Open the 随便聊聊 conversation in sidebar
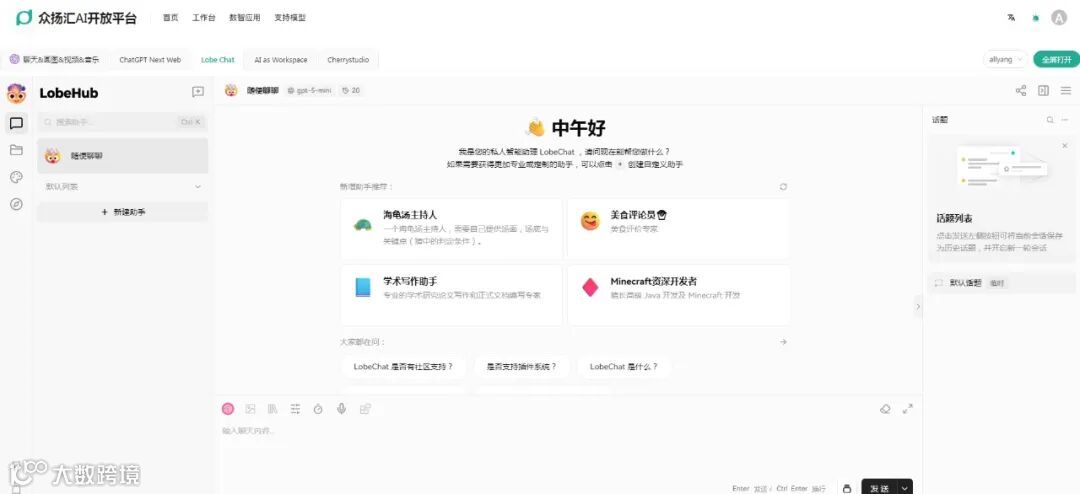 click(123, 156)
